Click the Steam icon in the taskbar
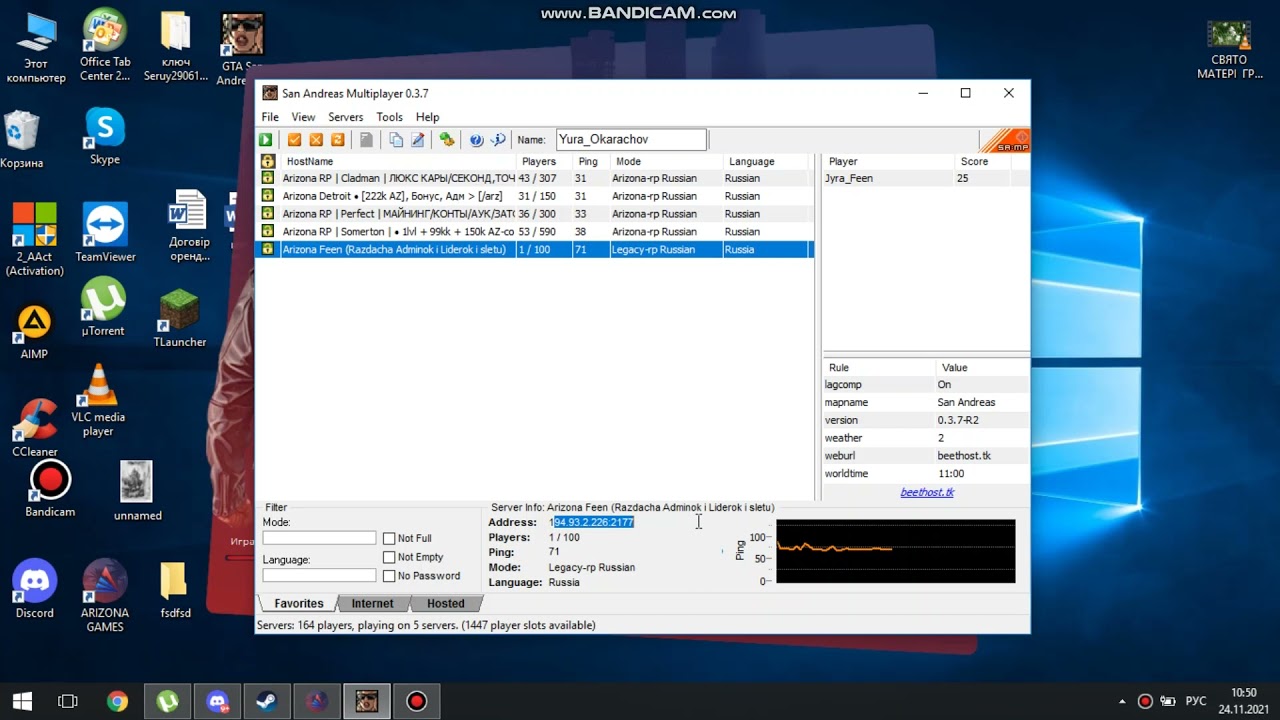 [x=267, y=701]
